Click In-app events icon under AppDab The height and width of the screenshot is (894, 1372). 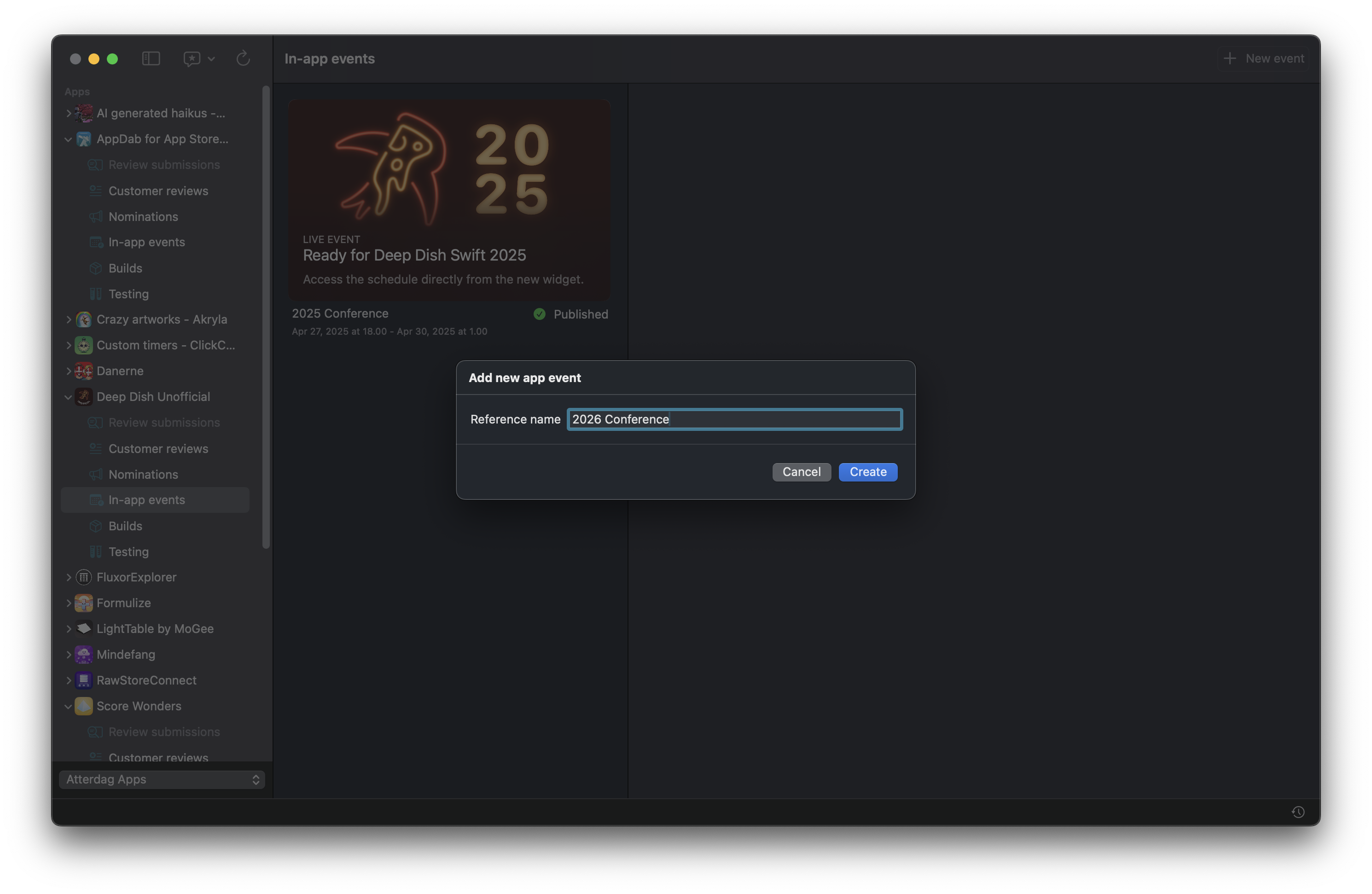96,242
